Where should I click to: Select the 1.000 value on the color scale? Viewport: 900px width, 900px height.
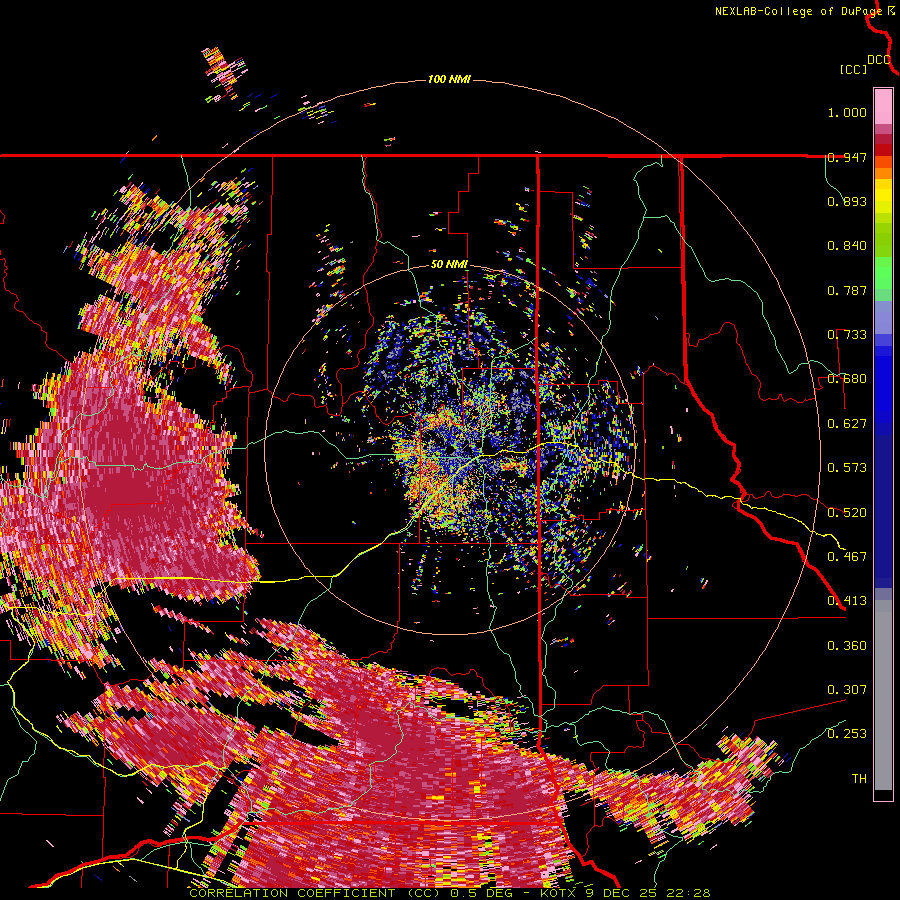pos(847,112)
